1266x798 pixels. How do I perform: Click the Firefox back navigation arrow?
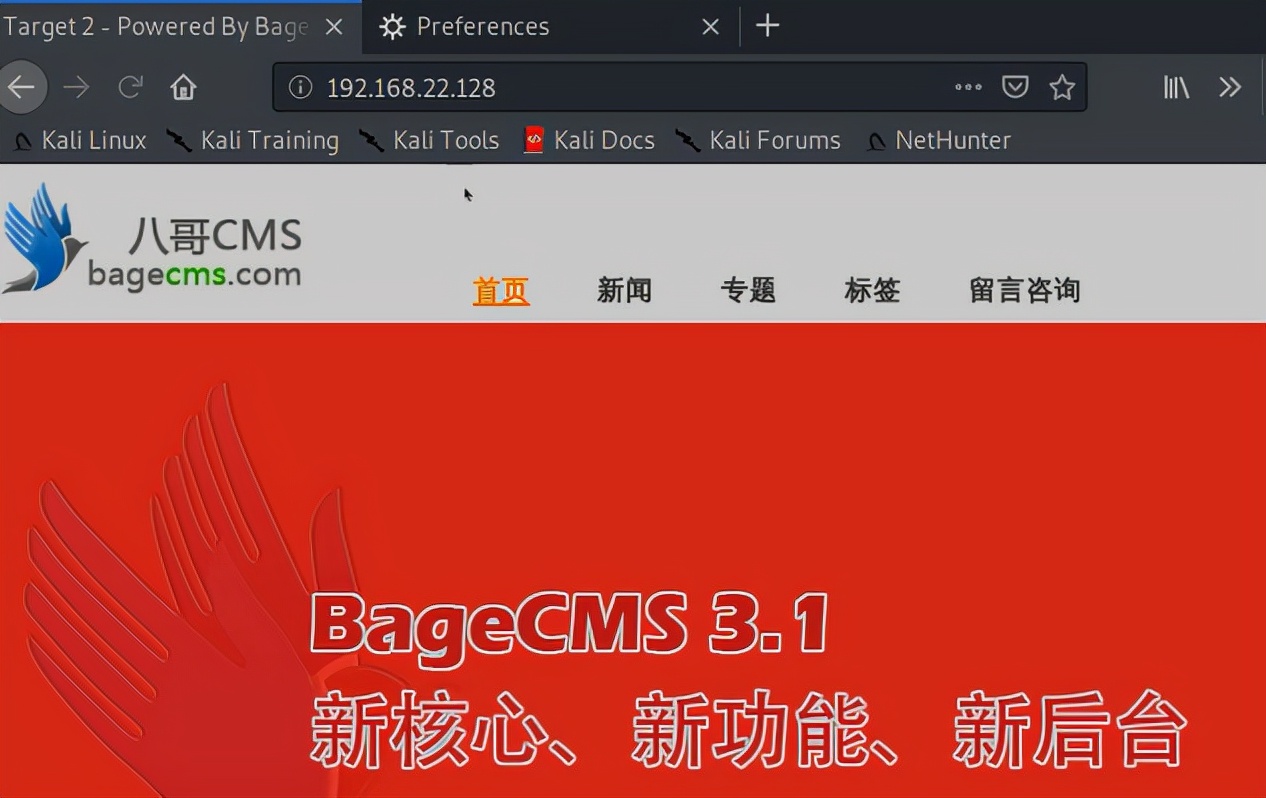pyautogui.click(x=23, y=87)
